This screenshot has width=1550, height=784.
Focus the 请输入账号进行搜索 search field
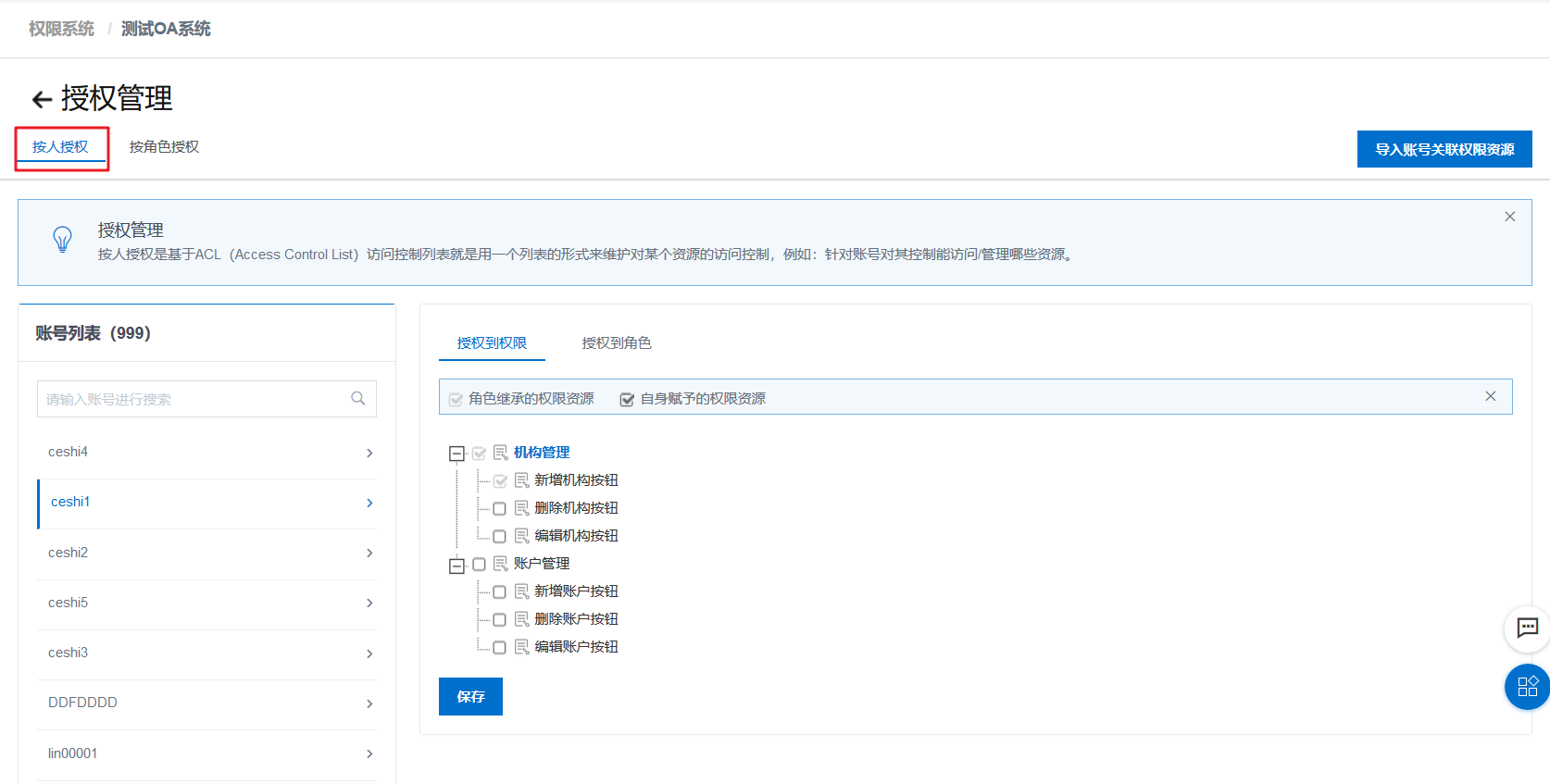click(x=206, y=399)
